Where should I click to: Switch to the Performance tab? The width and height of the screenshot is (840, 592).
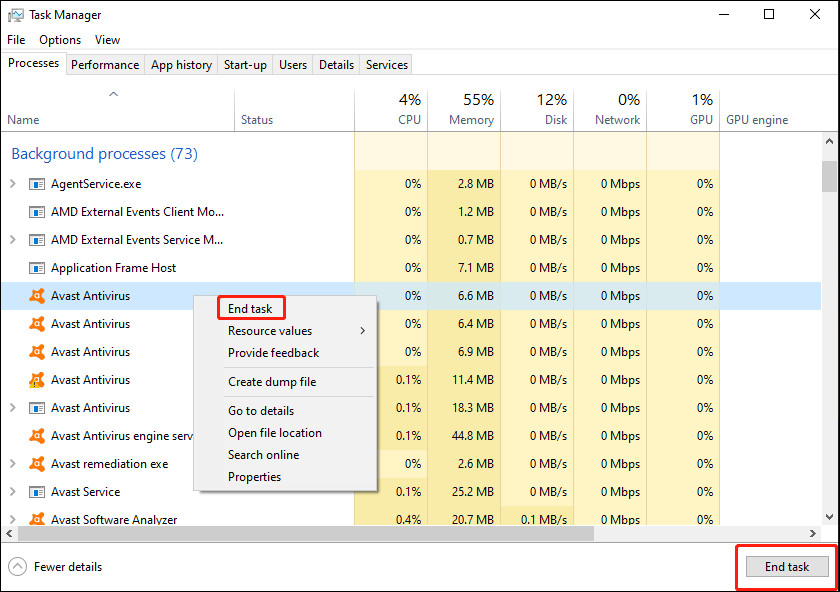(x=105, y=63)
